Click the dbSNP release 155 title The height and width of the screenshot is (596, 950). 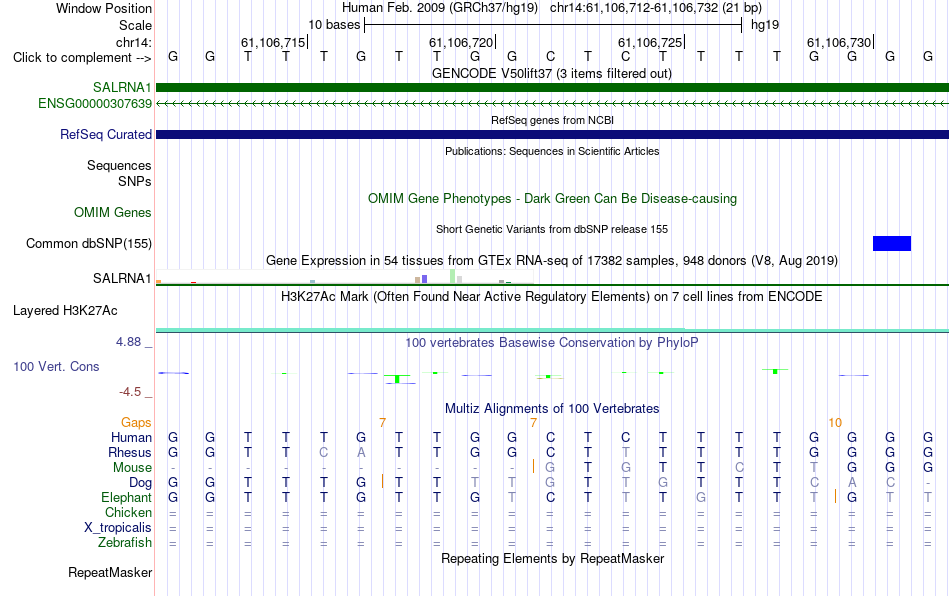[552, 230]
